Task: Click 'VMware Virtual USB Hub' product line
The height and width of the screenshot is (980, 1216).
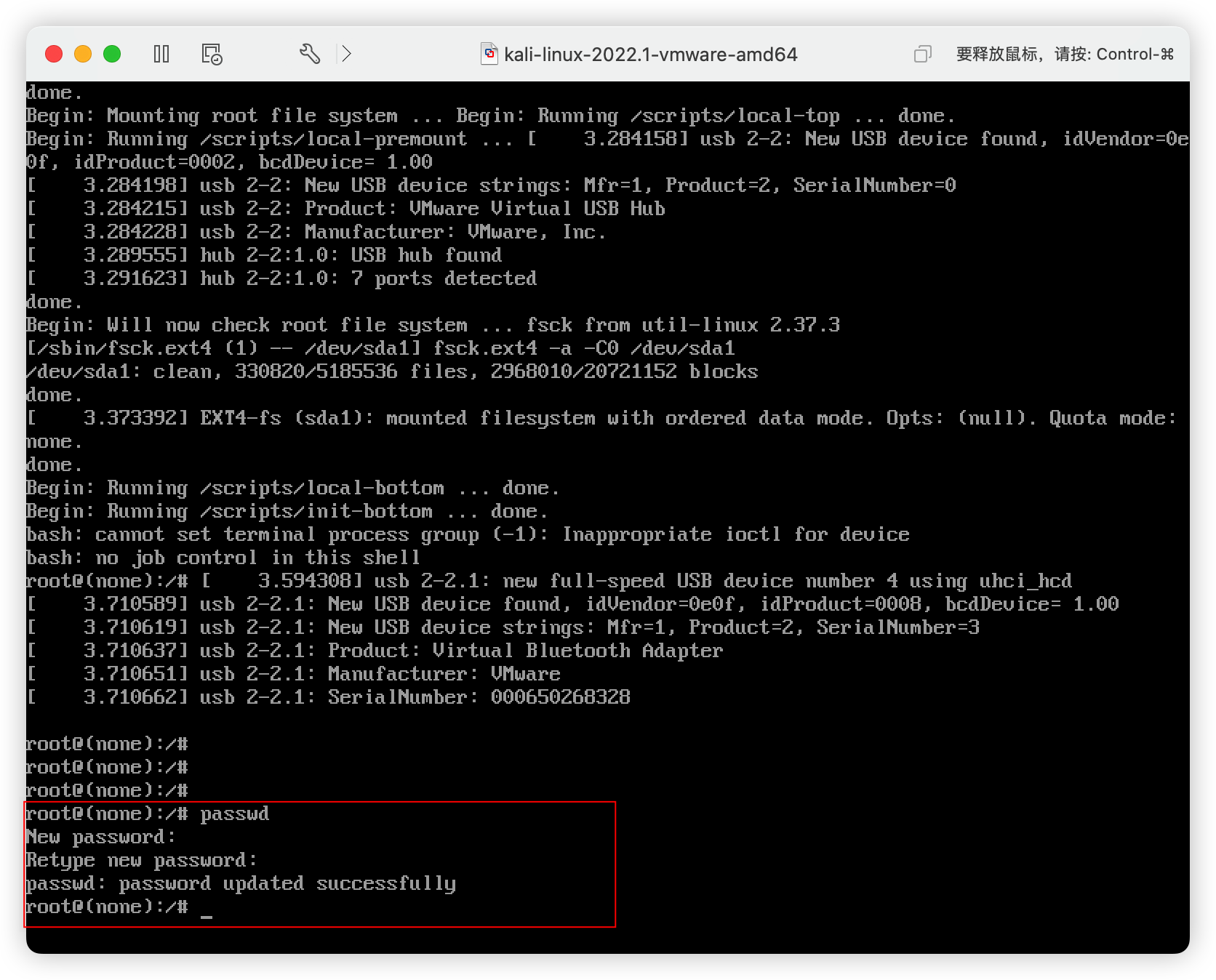Action: (345, 209)
